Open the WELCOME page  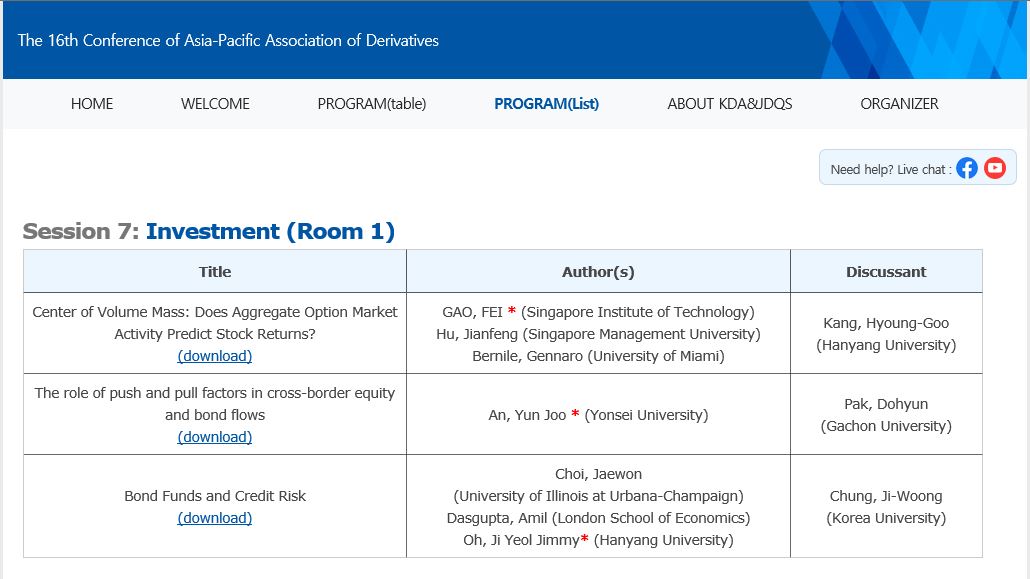(215, 104)
